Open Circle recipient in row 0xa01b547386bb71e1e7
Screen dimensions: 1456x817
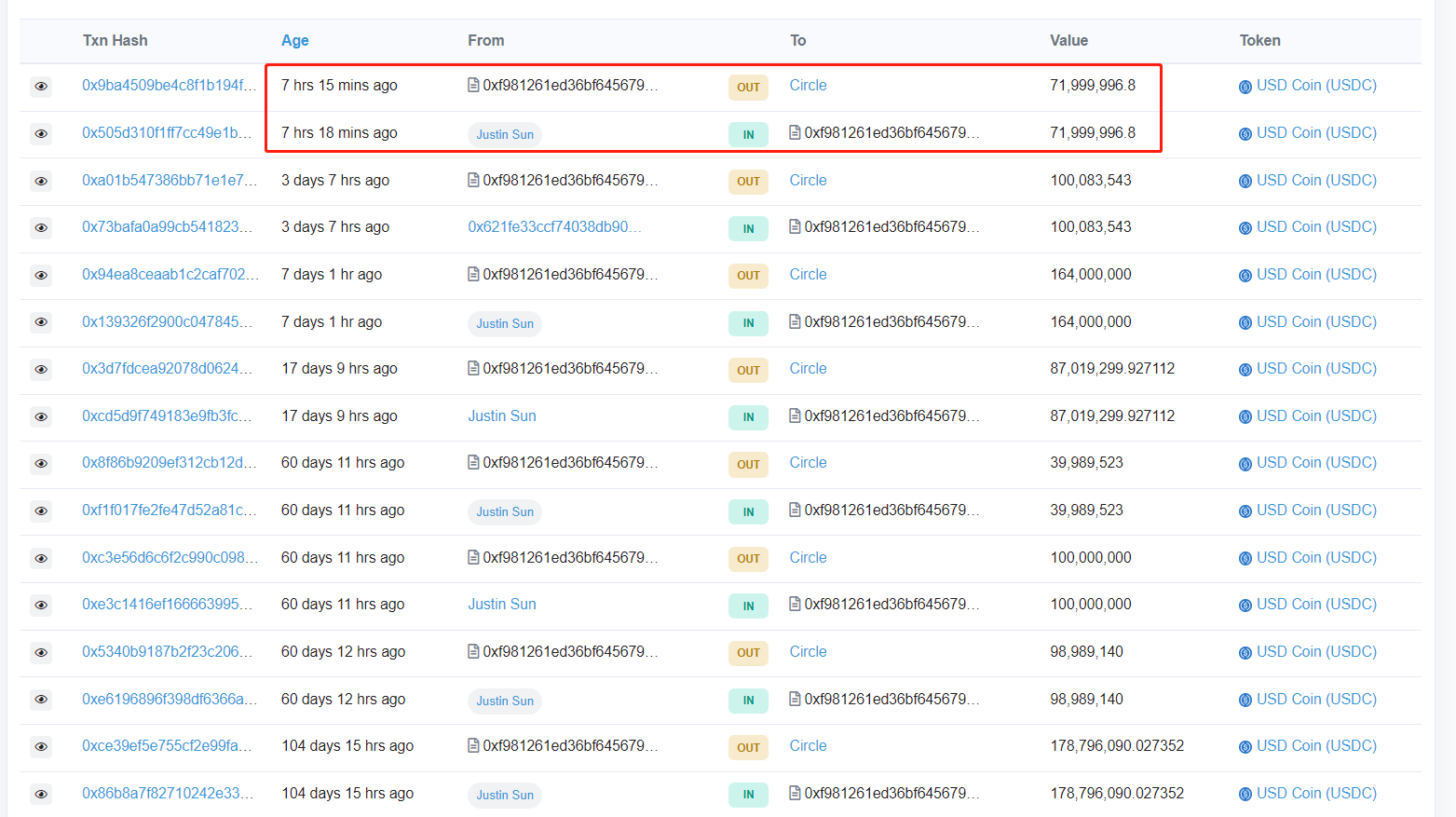pyautogui.click(x=808, y=180)
